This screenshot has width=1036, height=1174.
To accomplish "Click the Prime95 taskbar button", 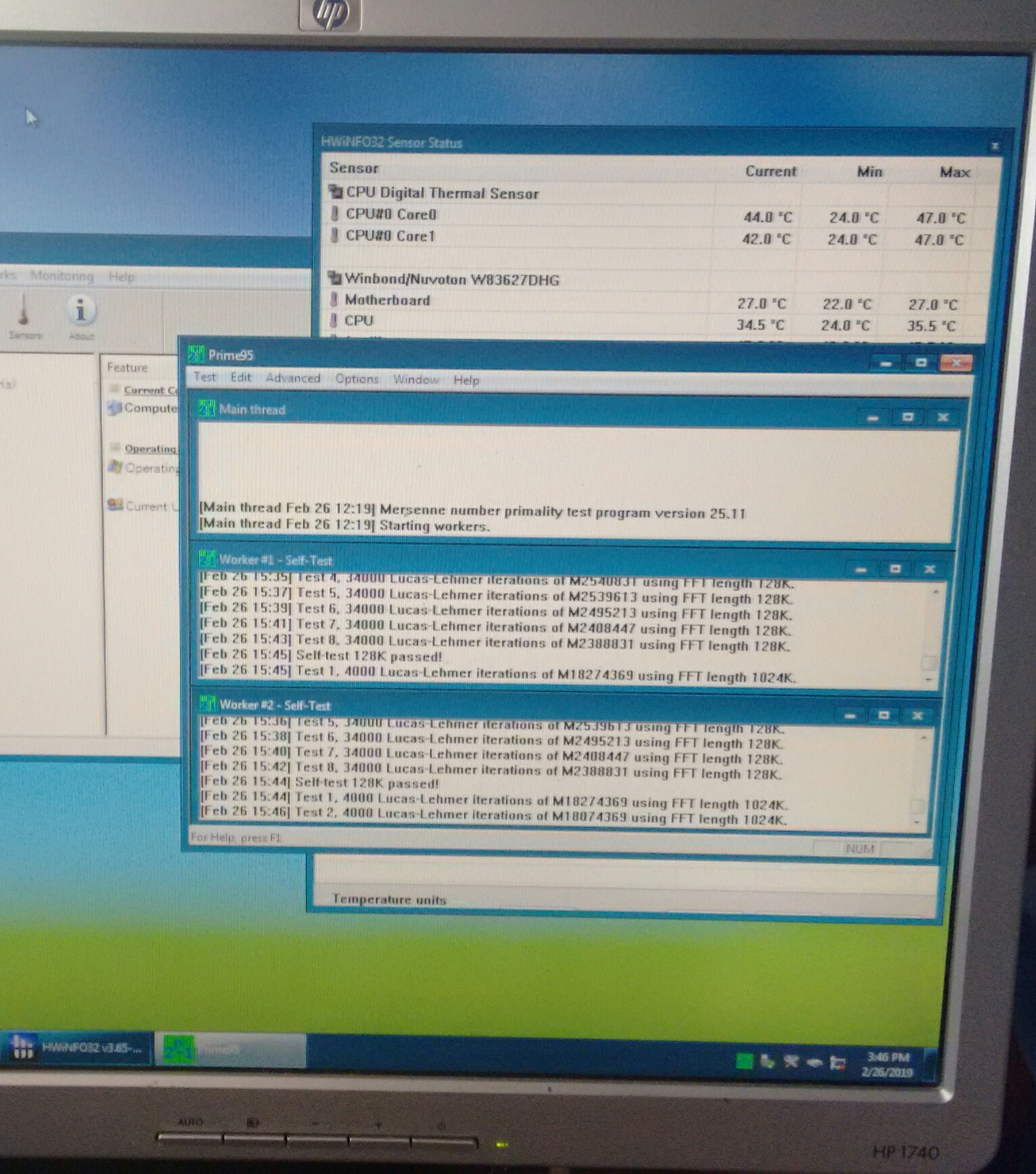I will (x=231, y=1049).
